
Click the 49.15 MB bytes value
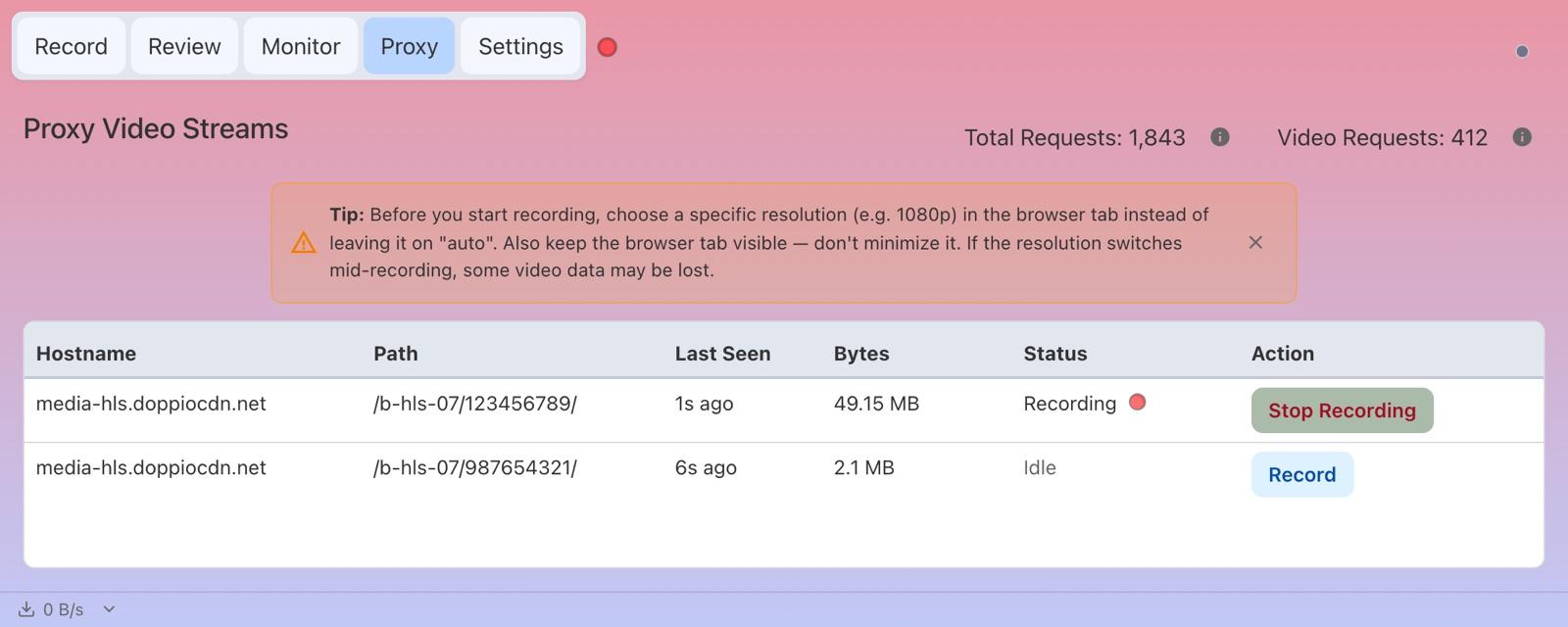(x=876, y=404)
